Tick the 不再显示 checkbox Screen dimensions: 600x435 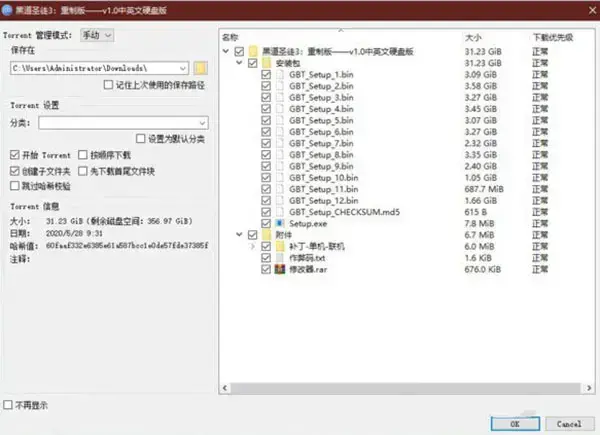click(8, 404)
